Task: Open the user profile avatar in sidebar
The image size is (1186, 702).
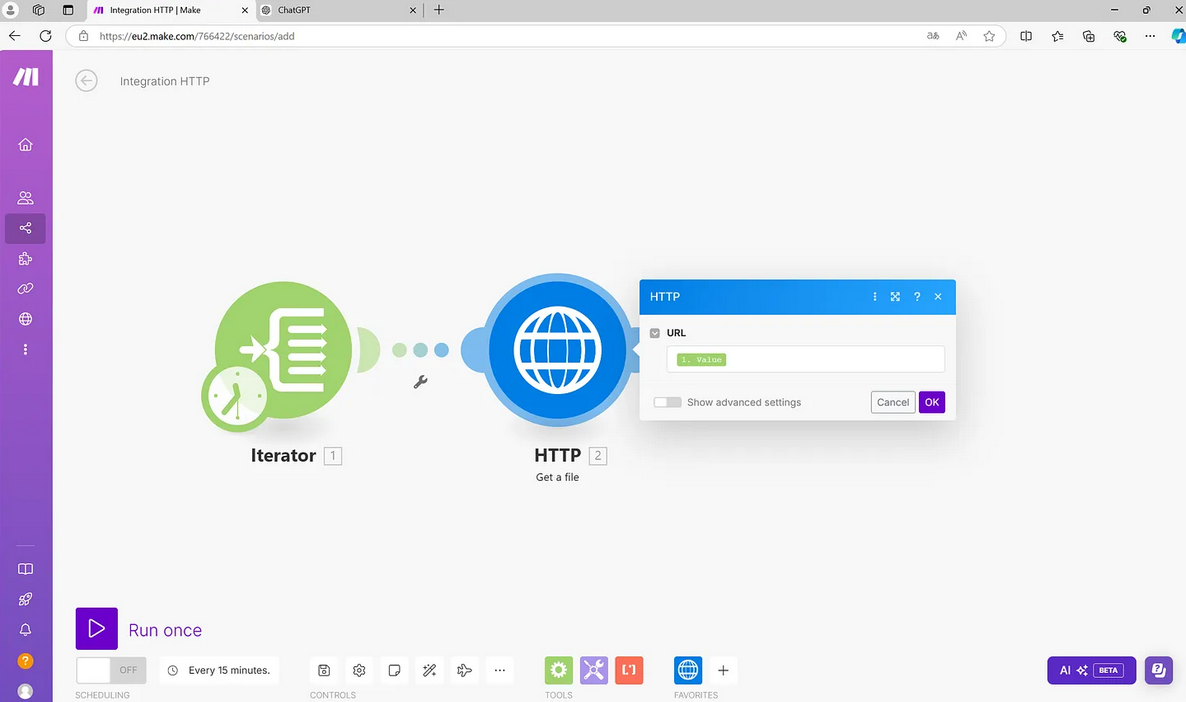Action: coord(25,691)
